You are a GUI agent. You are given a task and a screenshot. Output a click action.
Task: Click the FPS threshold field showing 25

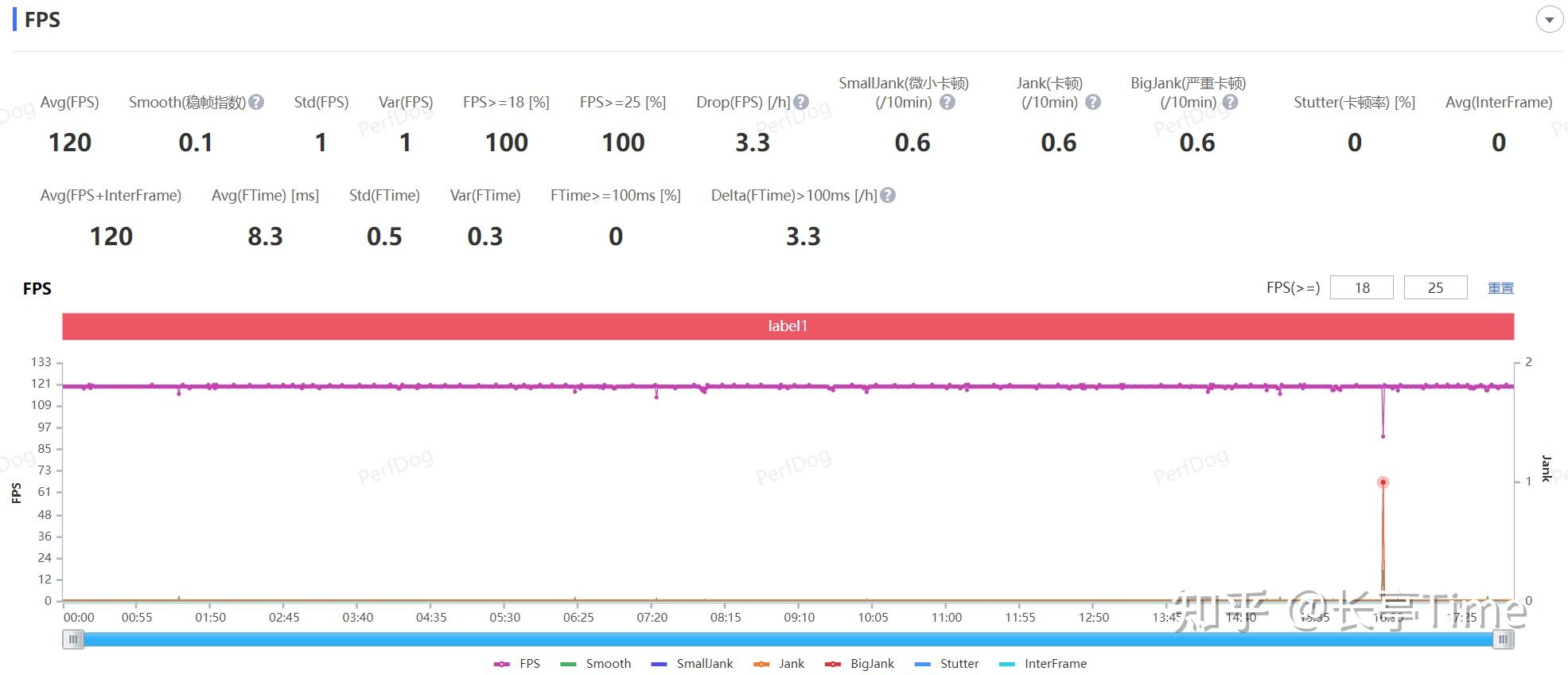point(1435,287)
